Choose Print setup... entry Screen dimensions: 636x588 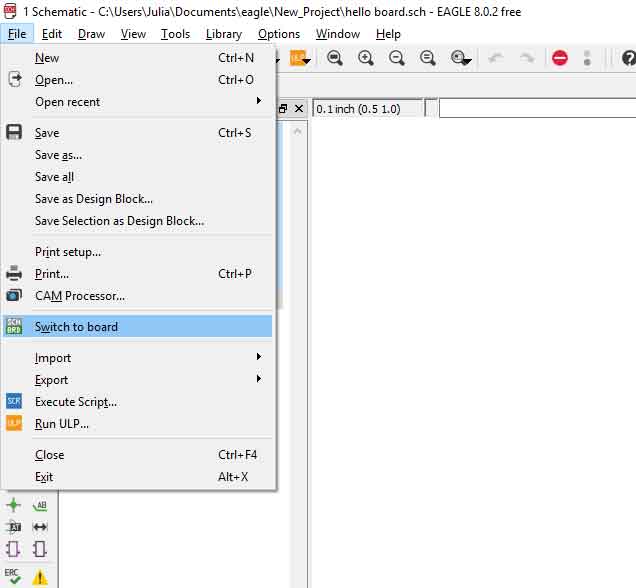[x=138, y=252]
